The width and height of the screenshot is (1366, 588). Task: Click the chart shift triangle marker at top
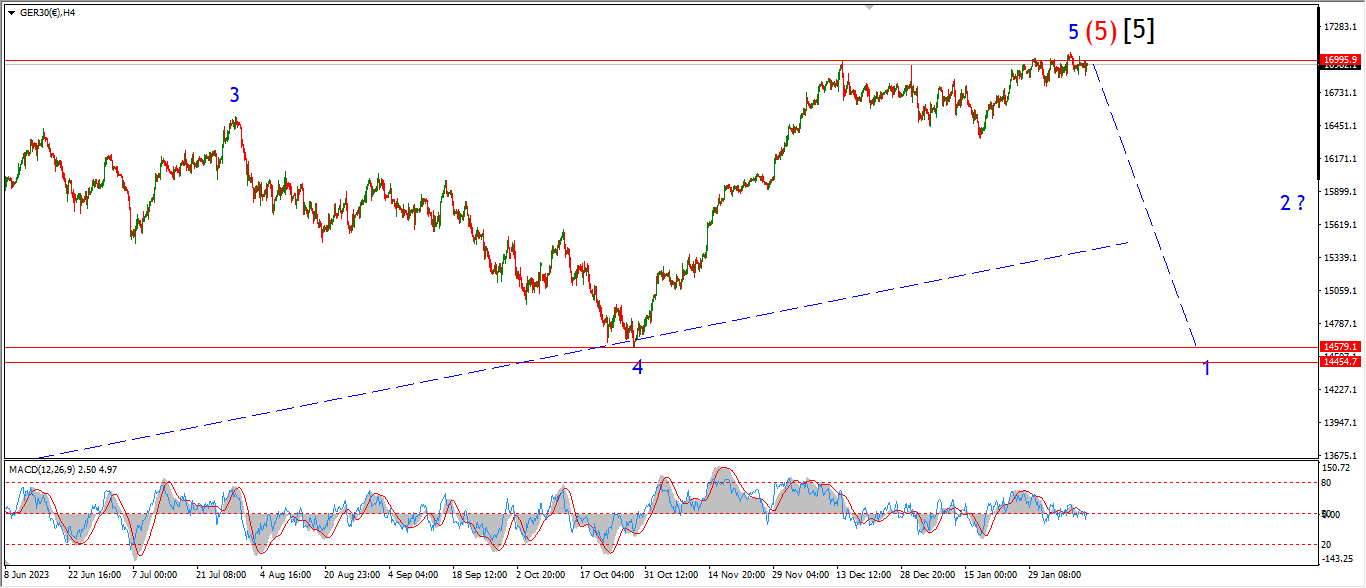point(869,7)
